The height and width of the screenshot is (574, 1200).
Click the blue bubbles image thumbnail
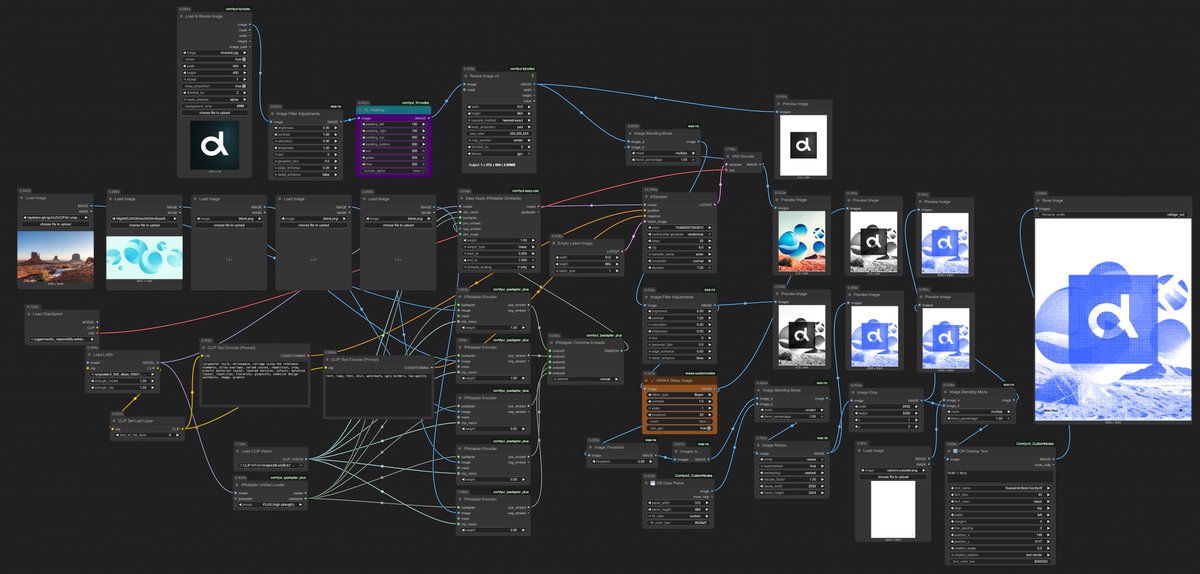tap(142, 255)
